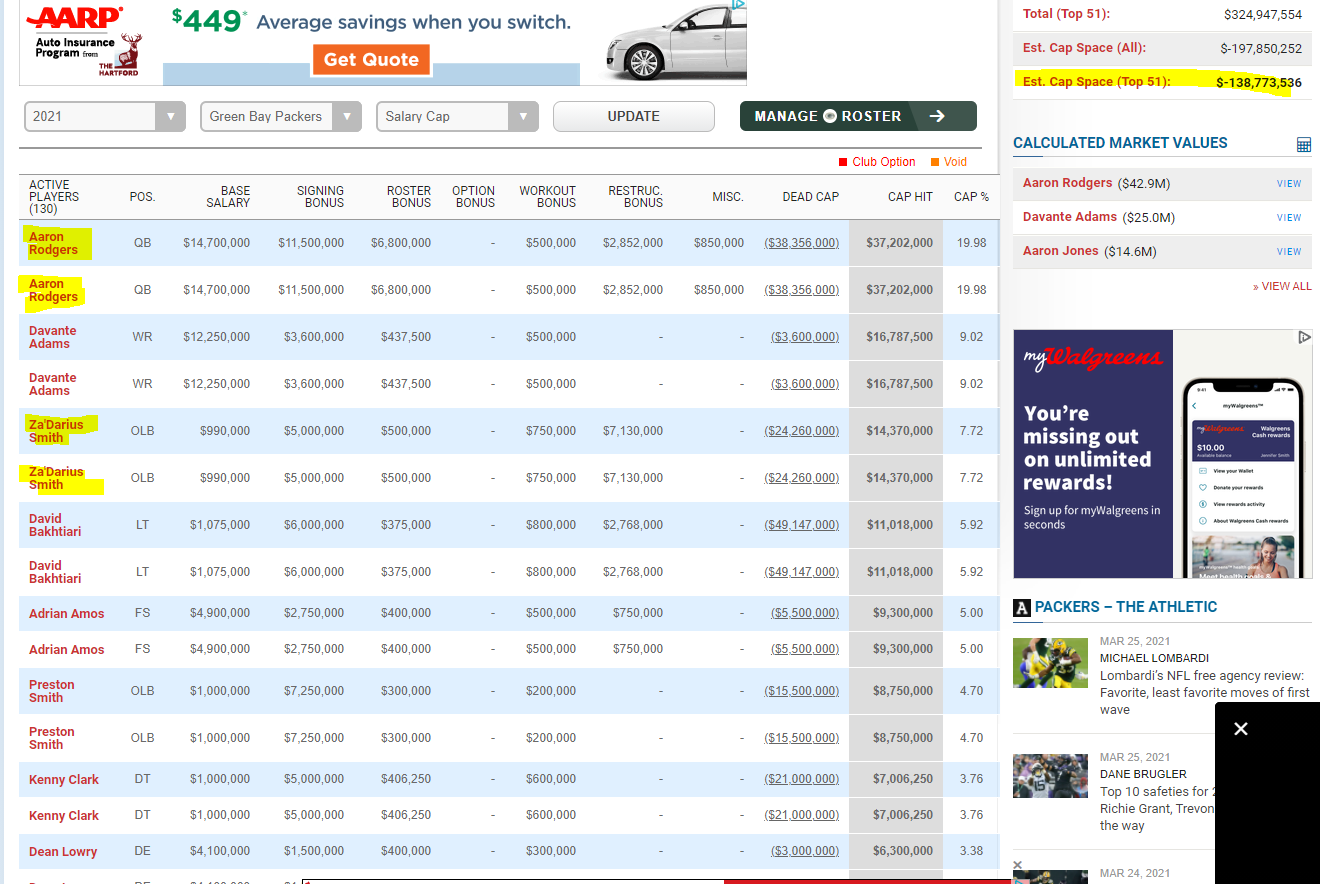Open the Green Bay Packers team dropdown

[281, 116]
